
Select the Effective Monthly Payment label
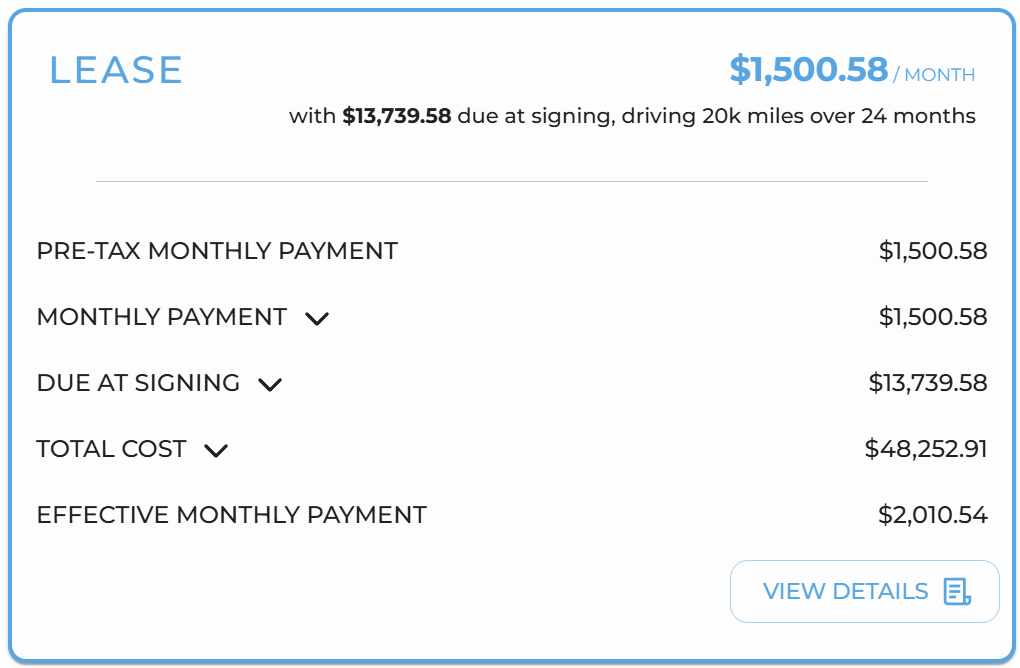[232, 514]
